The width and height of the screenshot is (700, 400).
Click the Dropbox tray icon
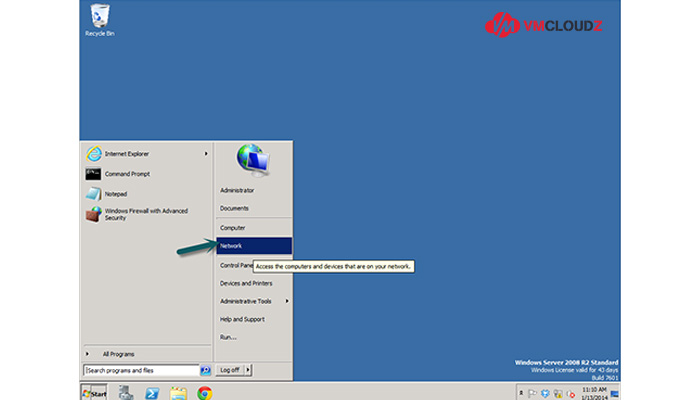pos(545,394)
